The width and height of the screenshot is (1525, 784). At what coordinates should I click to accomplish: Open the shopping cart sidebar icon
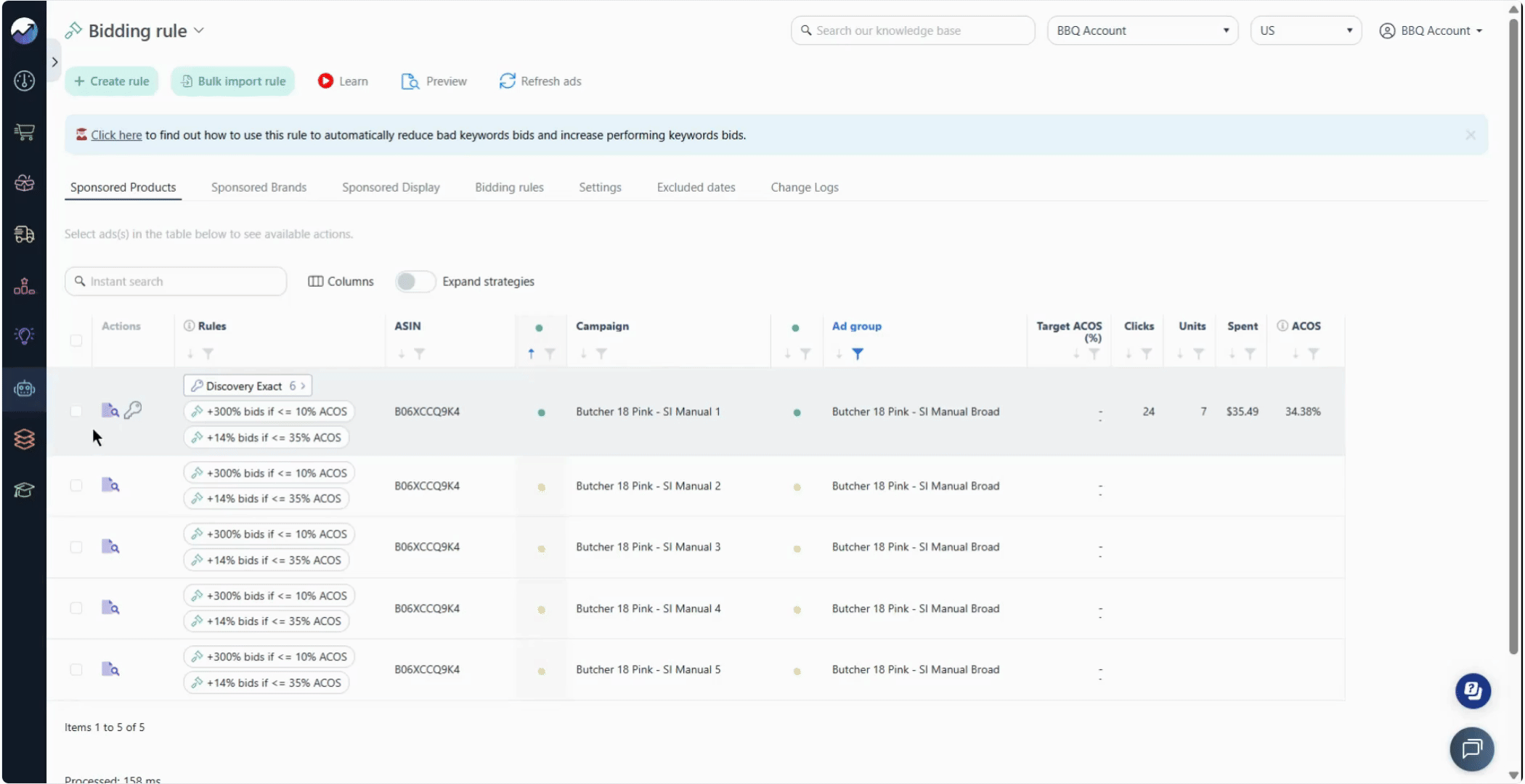click(x=24, y=131)
